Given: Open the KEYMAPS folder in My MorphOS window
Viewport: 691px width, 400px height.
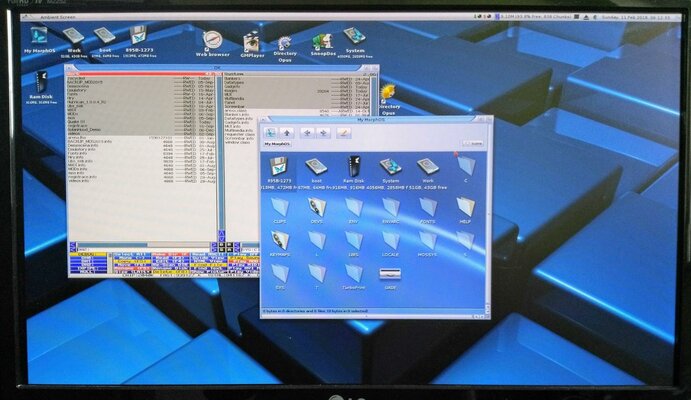Looking at the screenshot, I should click(280, 241).
